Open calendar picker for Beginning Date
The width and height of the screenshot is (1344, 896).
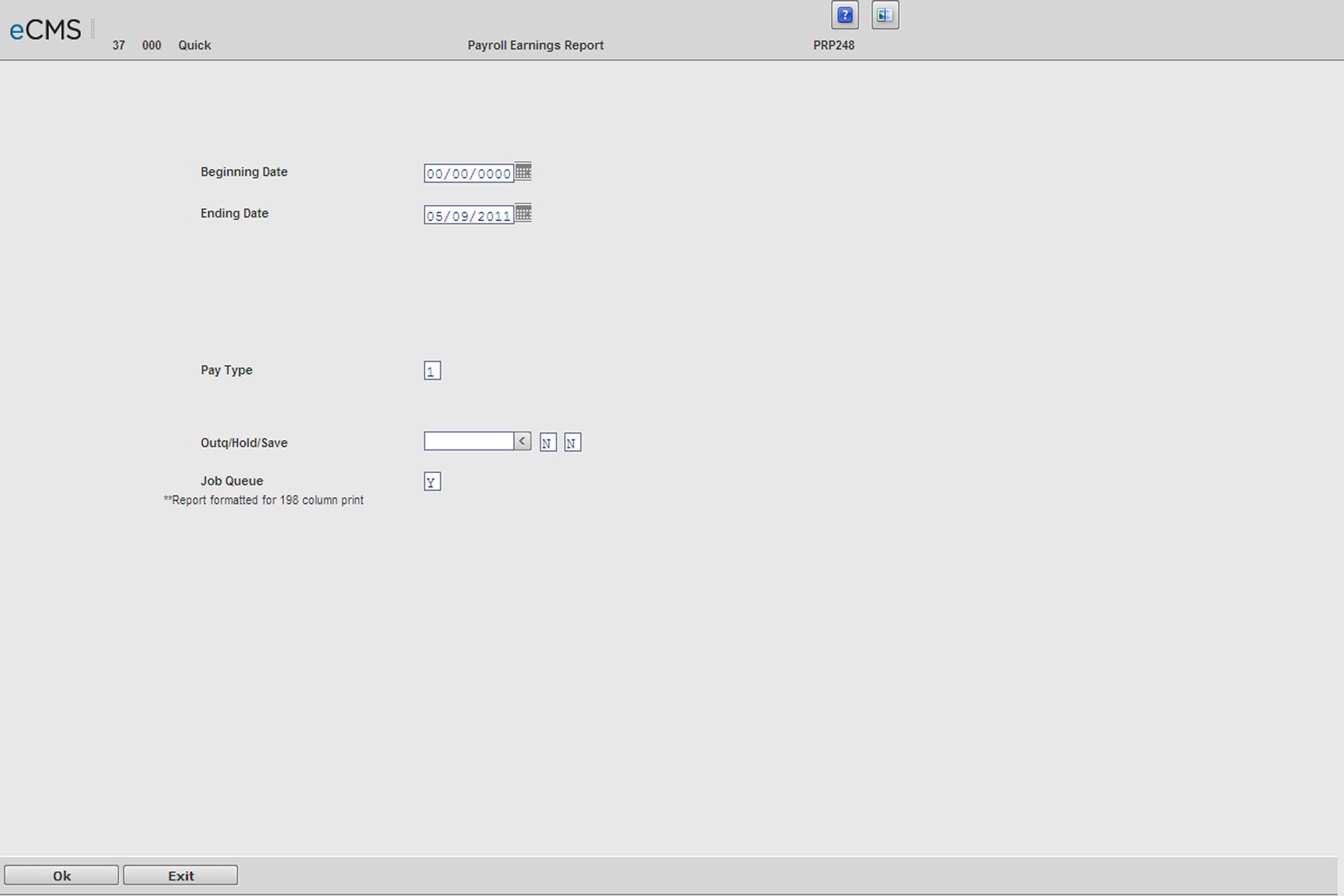[x=524, y=171]
